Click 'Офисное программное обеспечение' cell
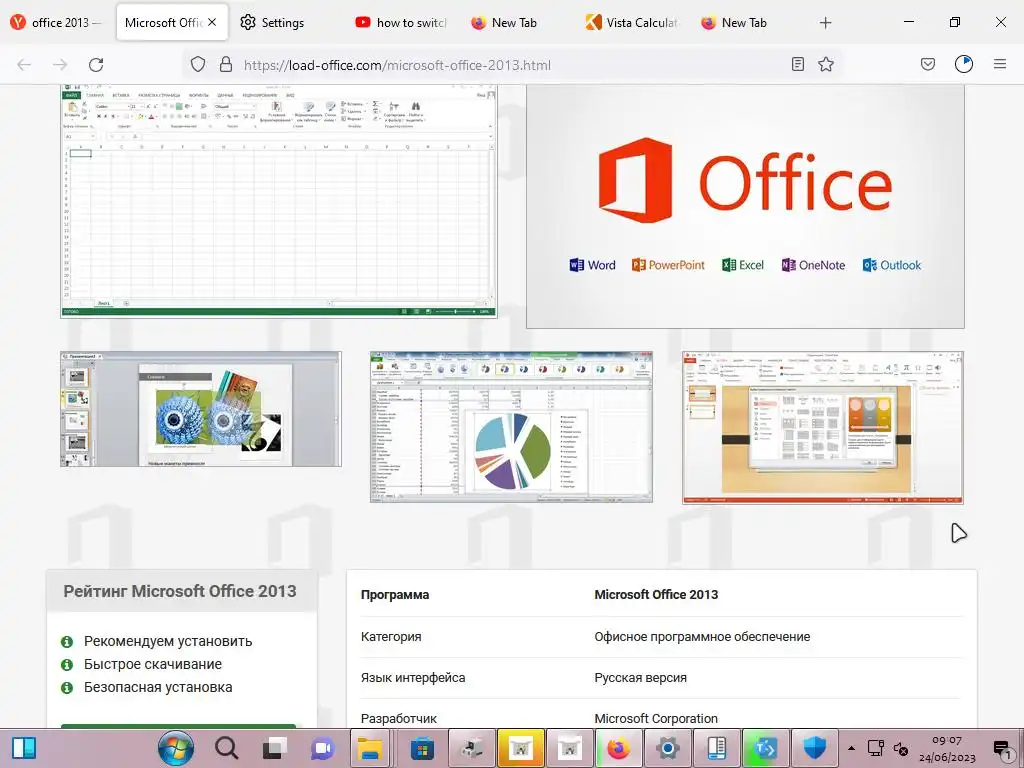The width and height of the screenshot is (1024, 768). (702, 637)
